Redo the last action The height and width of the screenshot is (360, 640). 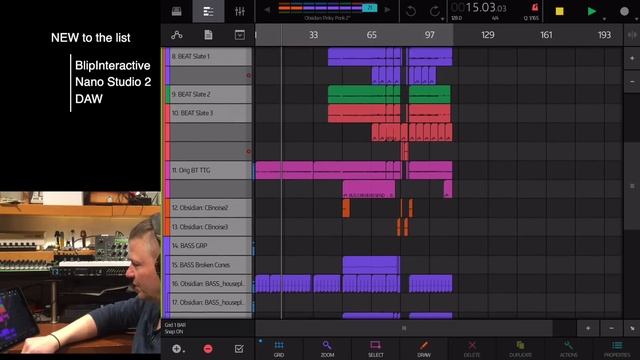pos(435,11)
